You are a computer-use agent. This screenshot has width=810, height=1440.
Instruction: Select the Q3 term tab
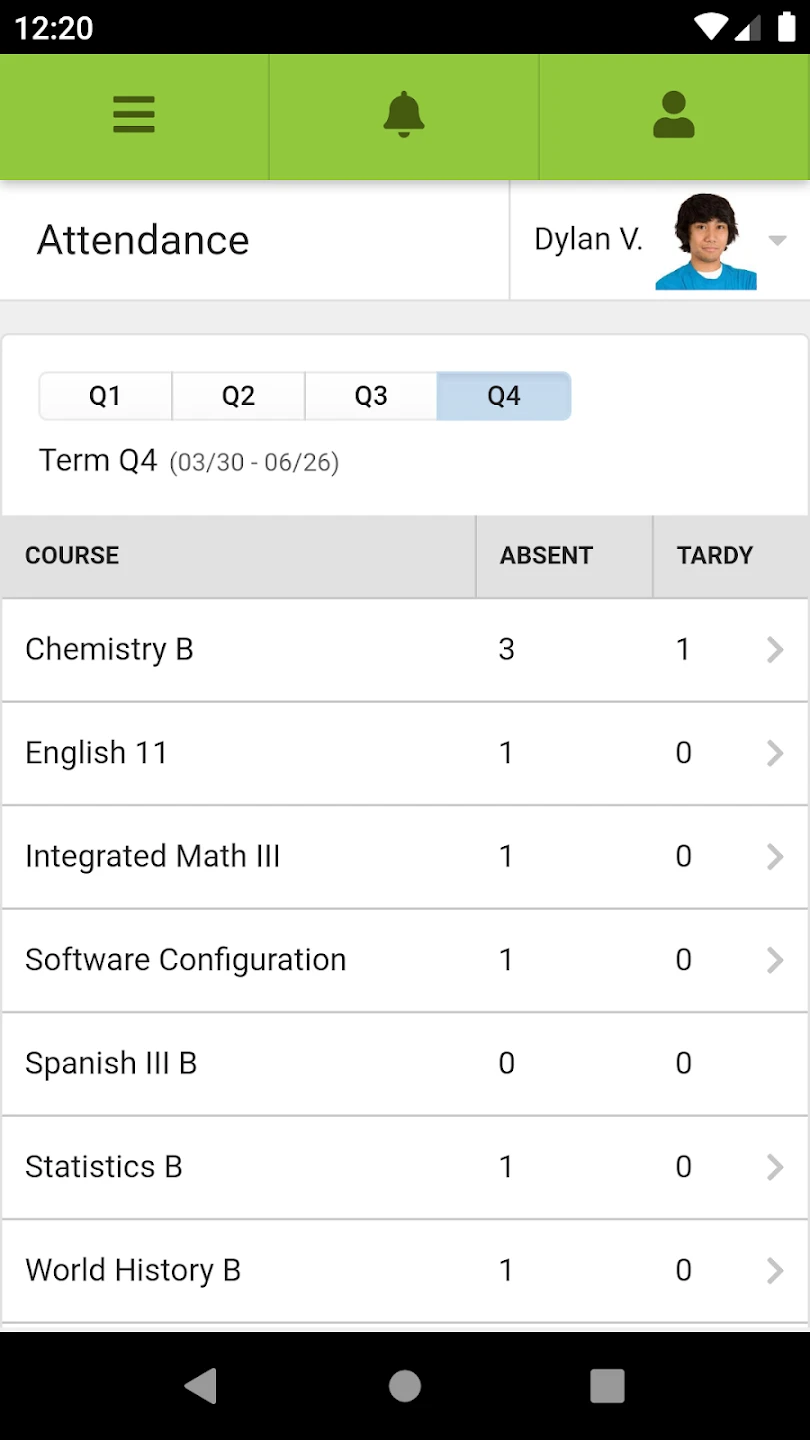click(x=371, y=396)
